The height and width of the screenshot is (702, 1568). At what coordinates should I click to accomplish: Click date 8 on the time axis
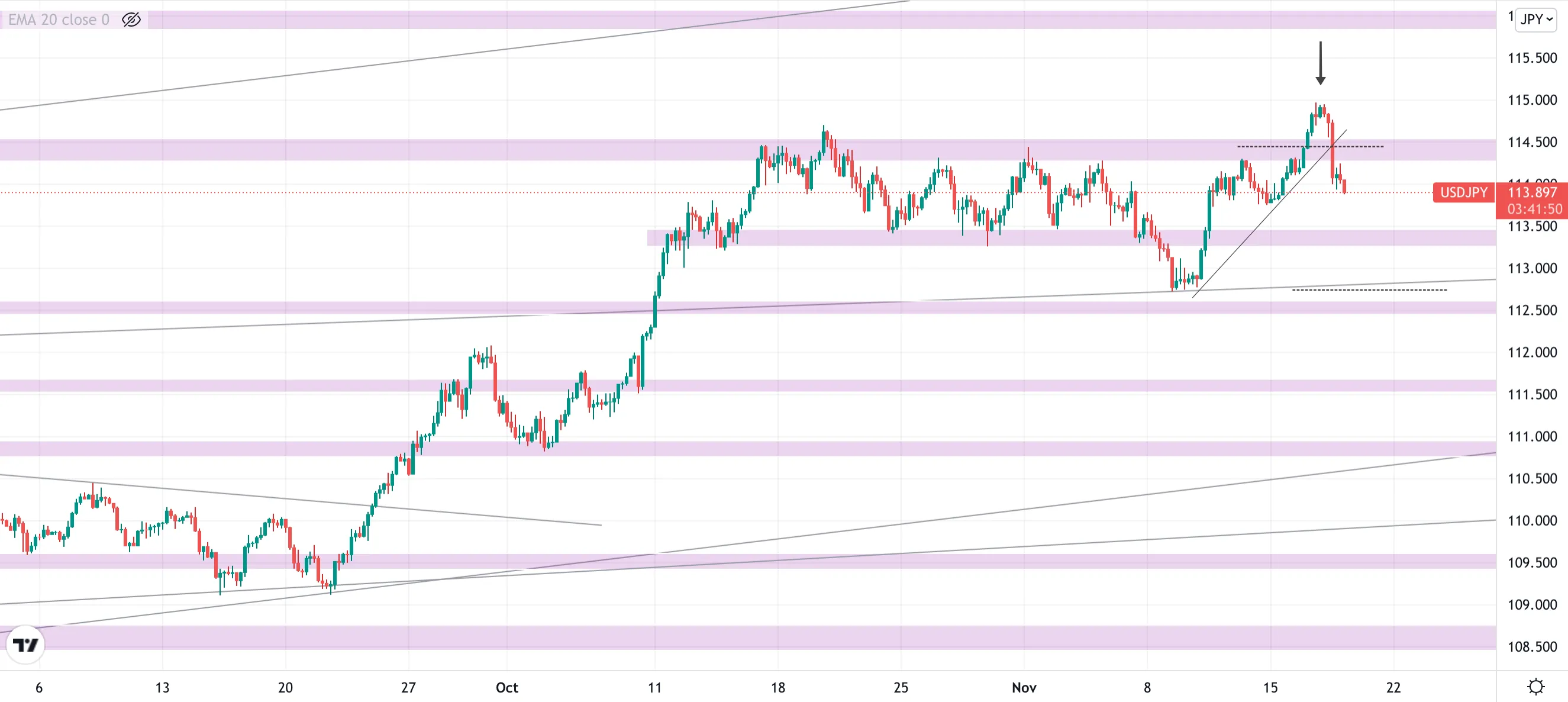[x=1147, y=687]
